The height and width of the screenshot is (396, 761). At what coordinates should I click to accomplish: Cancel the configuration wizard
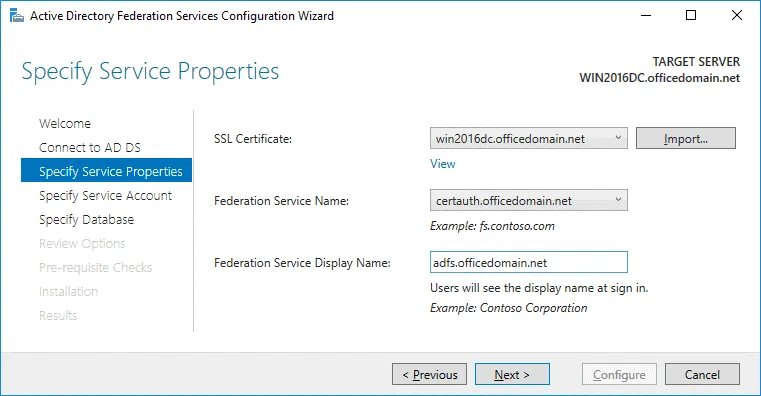pyautogui.click(x=702, y=374)
